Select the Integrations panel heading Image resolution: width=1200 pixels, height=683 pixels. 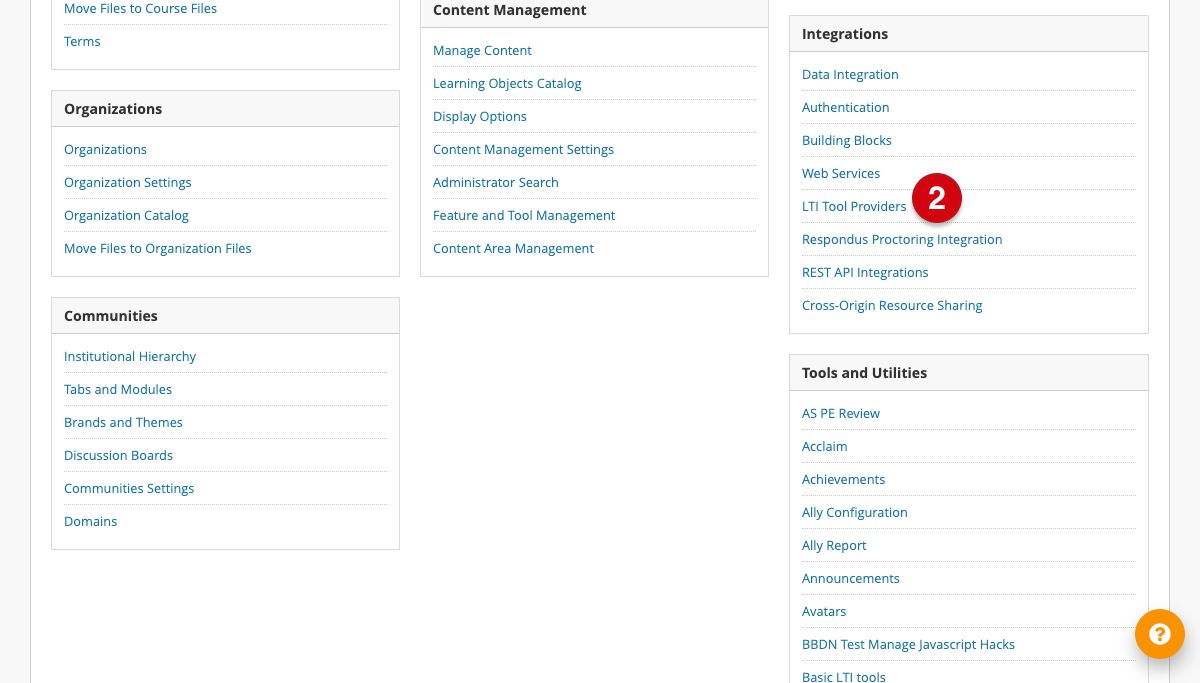(x=845, y=33)
